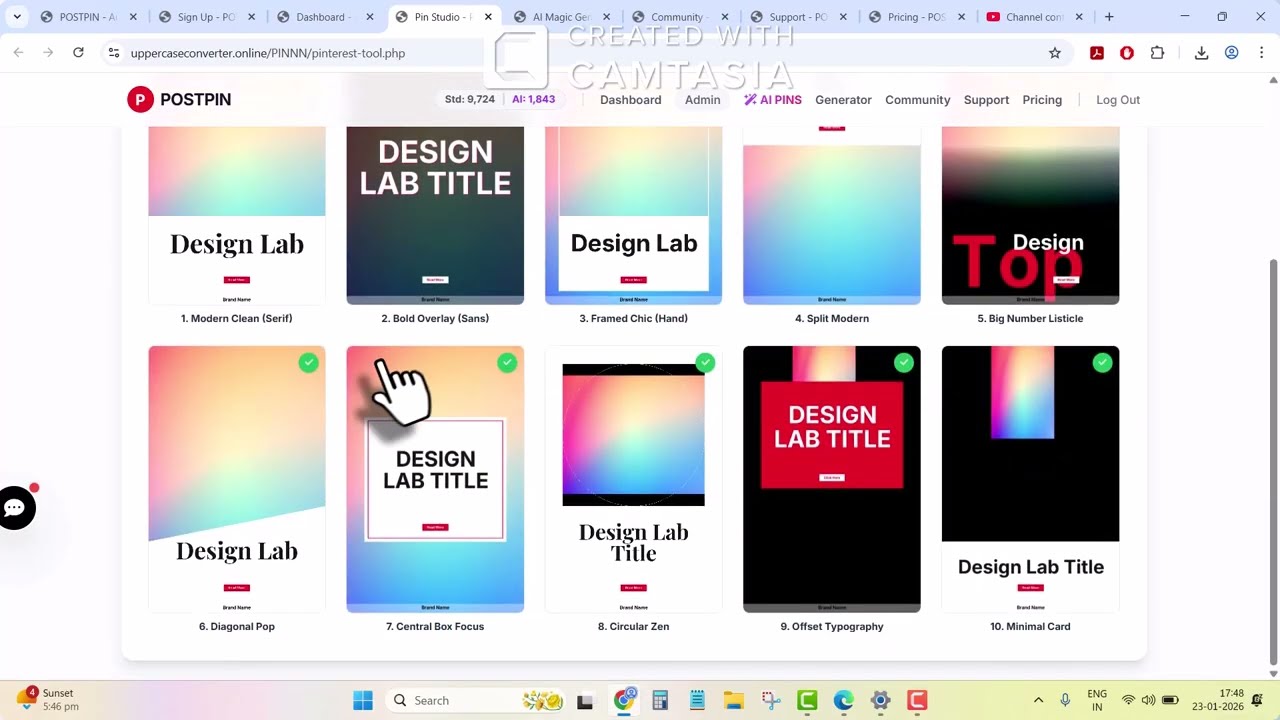Open the Generator nav link

click(x=843, y=100)
